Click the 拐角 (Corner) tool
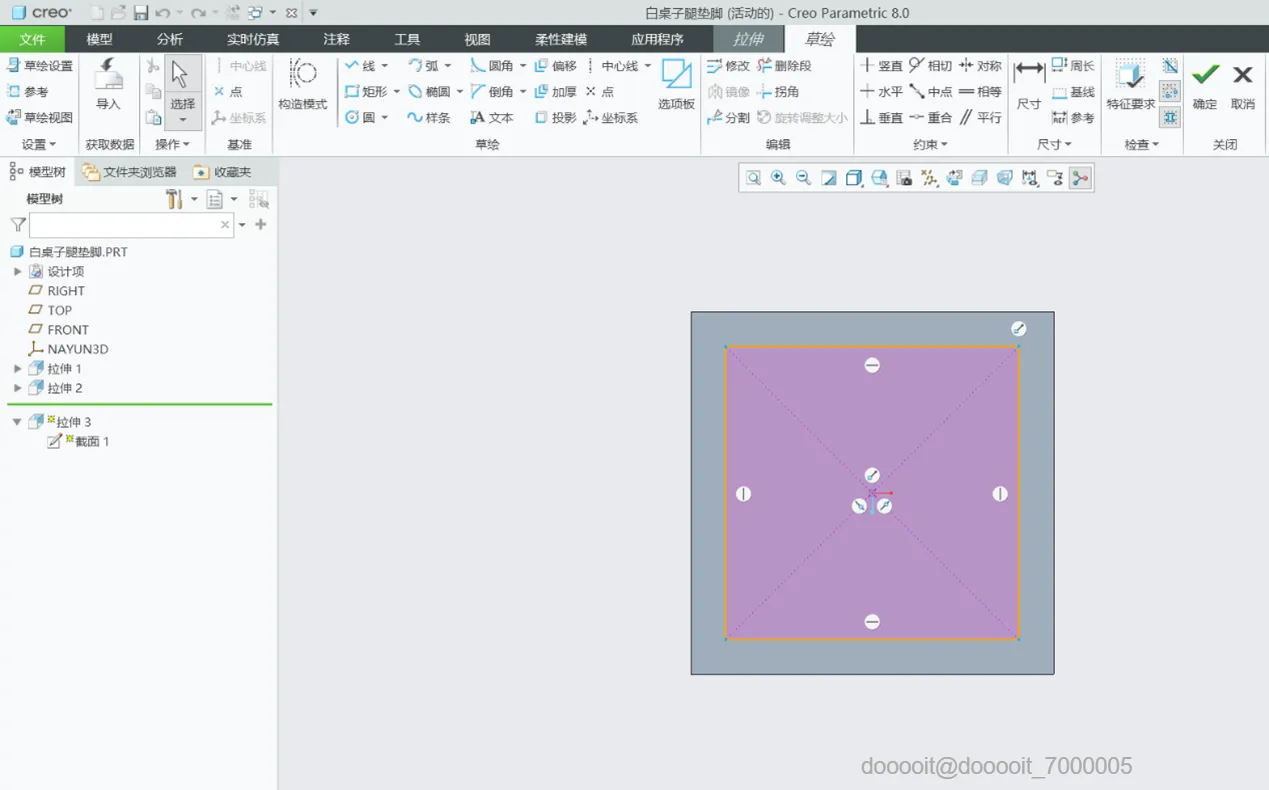1269x790 pixels. pos(778,92)
